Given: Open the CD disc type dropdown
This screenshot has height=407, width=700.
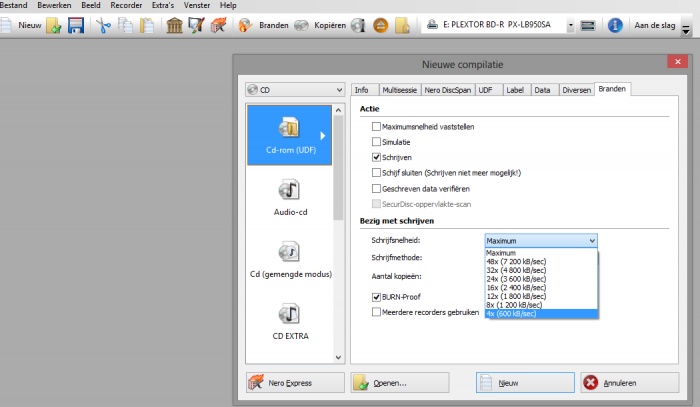Looking at the screenshot, I should (x=295, y=90).
